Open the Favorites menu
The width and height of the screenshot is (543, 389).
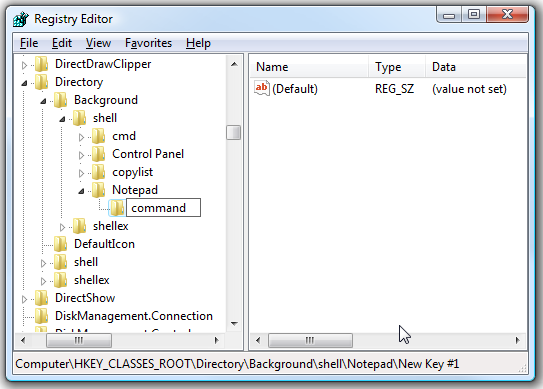pos(148,43)
